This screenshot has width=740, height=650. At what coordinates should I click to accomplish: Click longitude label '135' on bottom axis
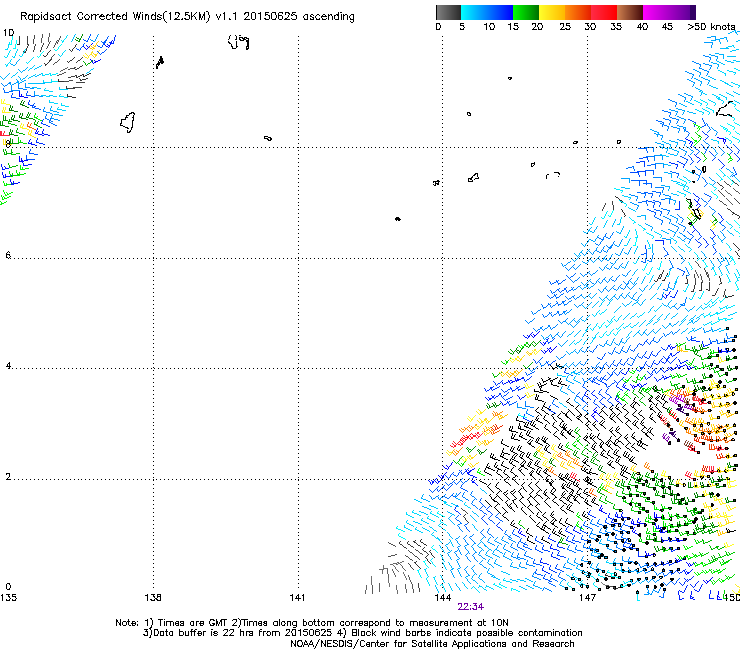point(8,598)
